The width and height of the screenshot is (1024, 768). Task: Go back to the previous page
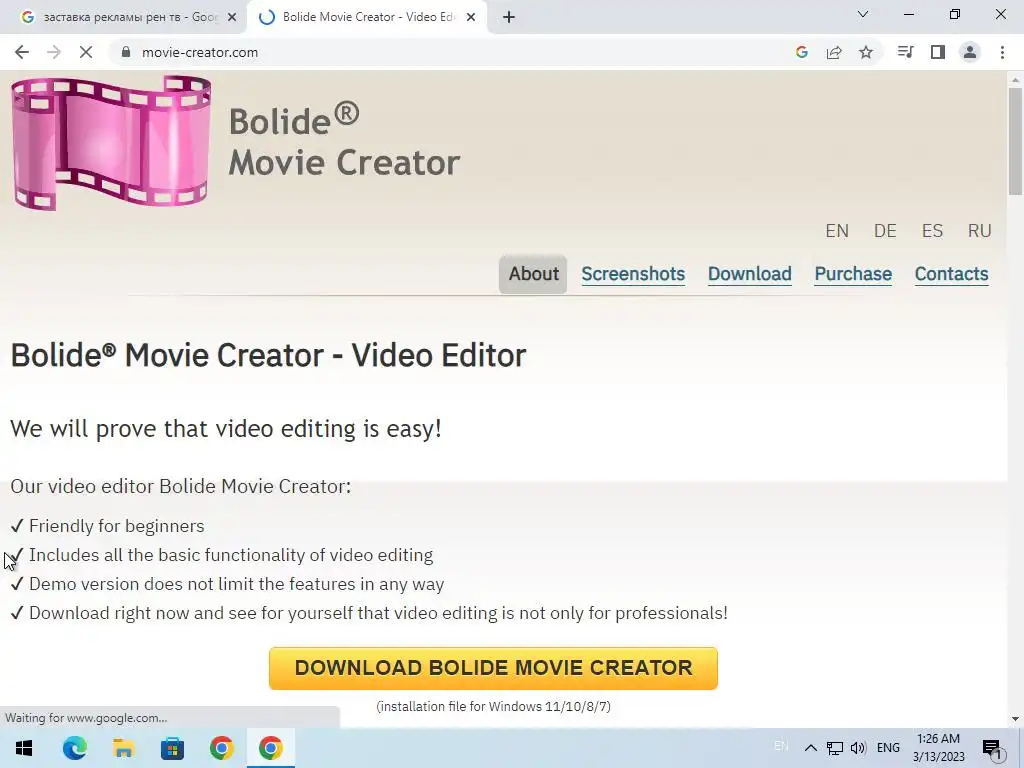point(22,52)
